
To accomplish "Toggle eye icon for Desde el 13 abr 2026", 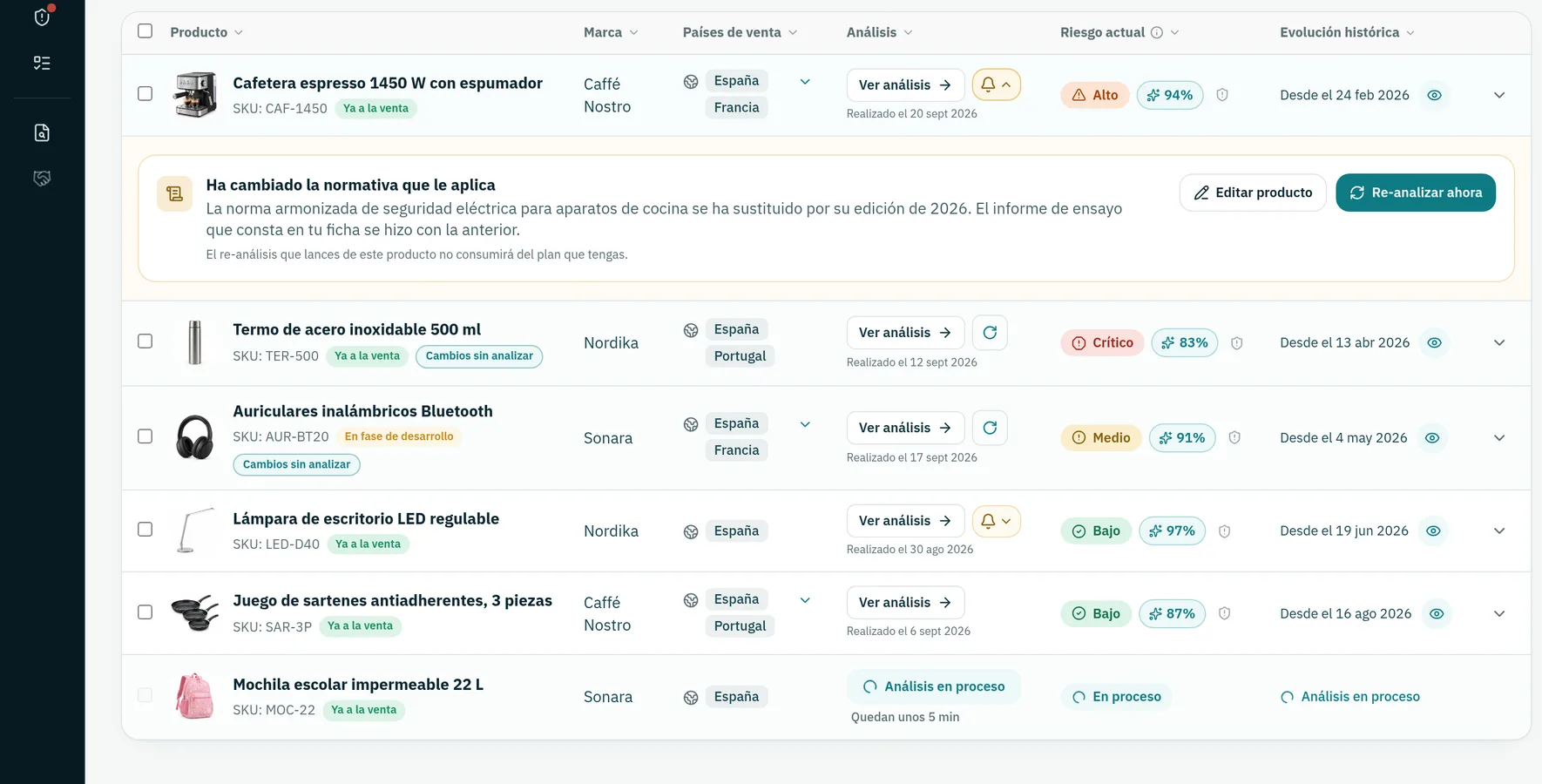I will (1434, 343).
